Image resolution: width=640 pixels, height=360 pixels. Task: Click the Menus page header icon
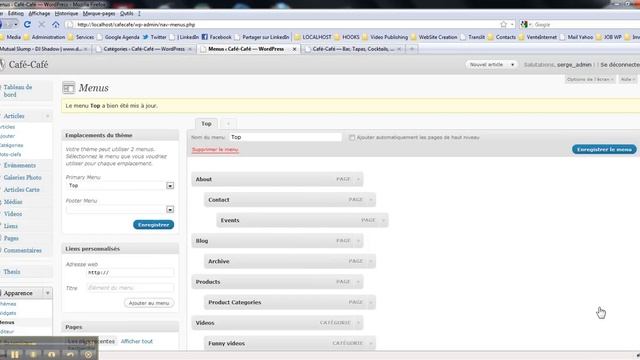[69, 88]
